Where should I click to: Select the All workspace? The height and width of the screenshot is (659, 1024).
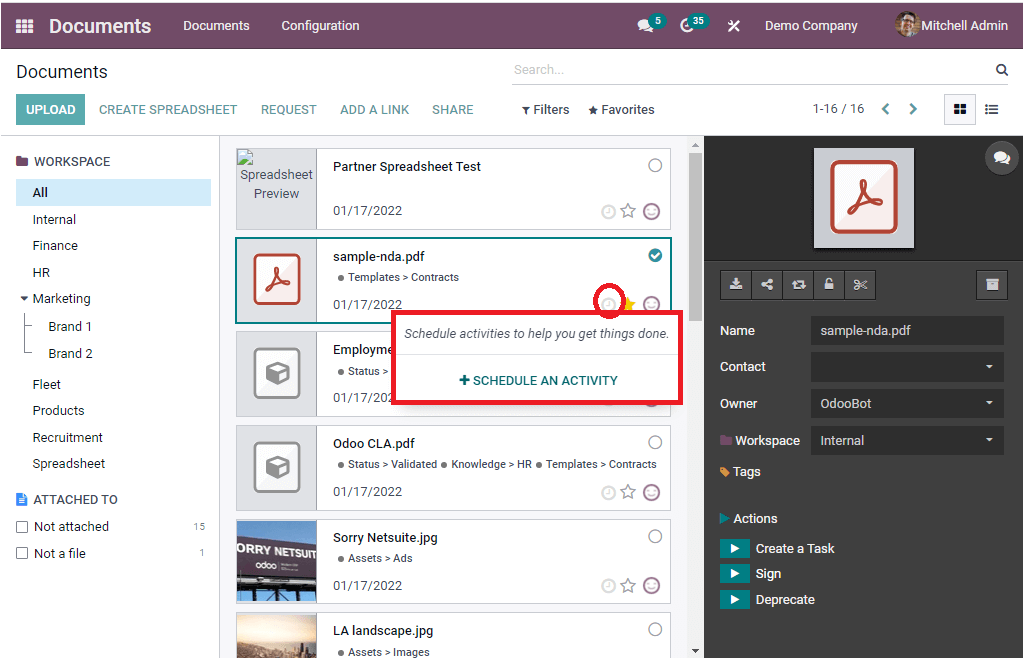(114, 193)
